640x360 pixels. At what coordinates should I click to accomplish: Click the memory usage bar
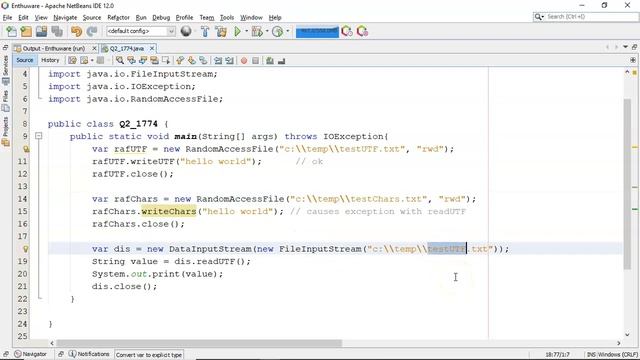tap(317, 31)
